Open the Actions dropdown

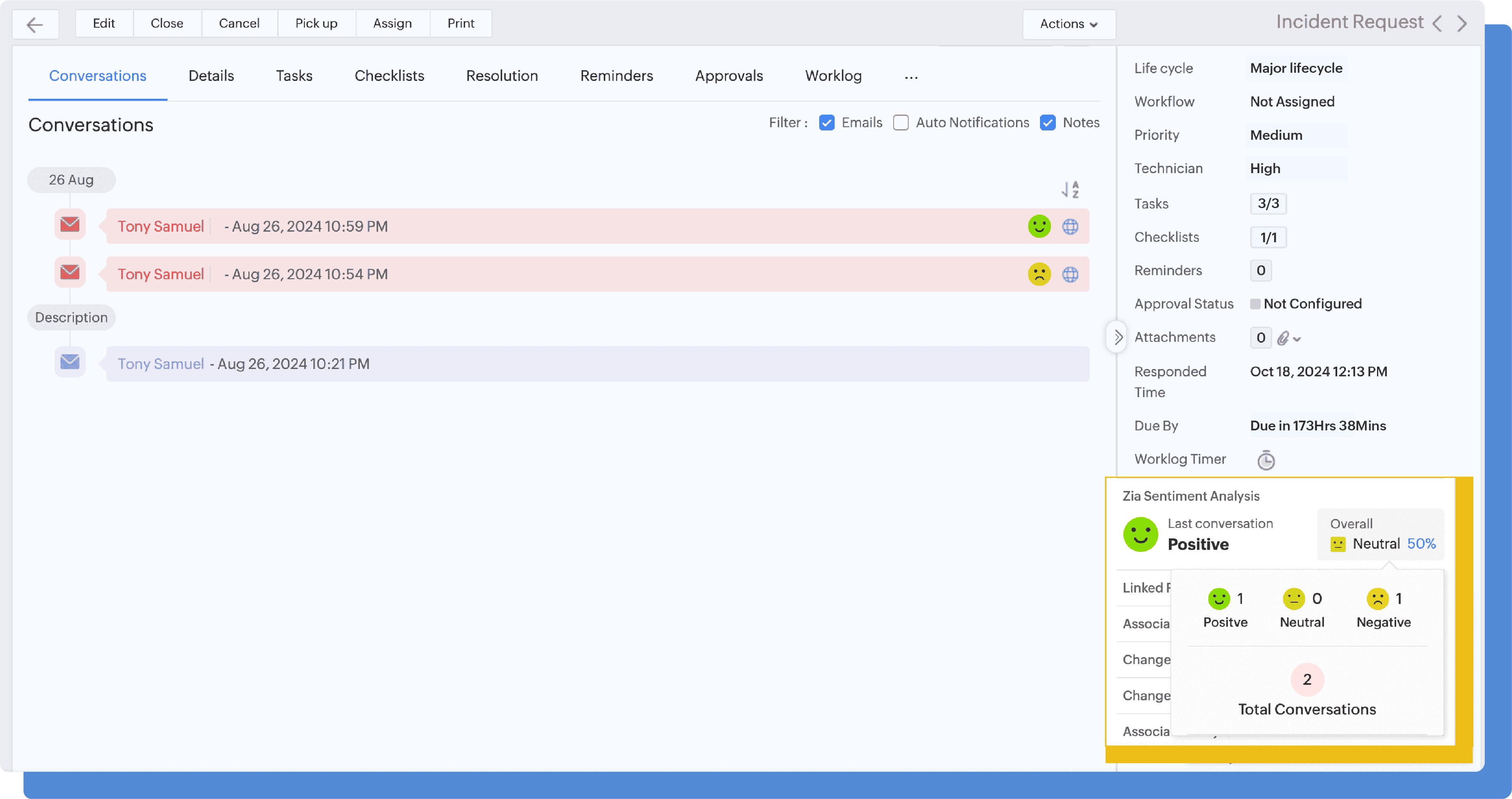pyautogui.click(x=1068, y=24)
